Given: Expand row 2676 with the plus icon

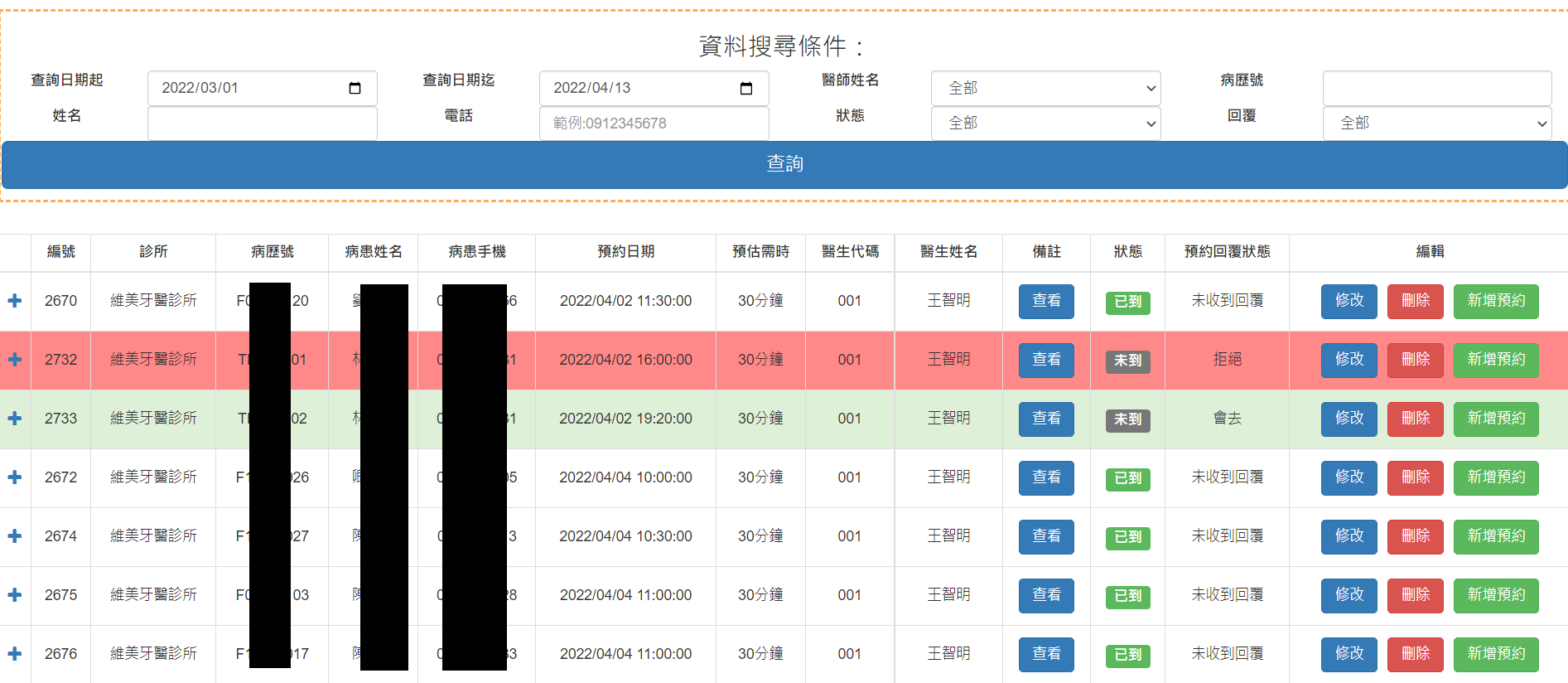Looking at the screenshot, I should click(15, 654).
